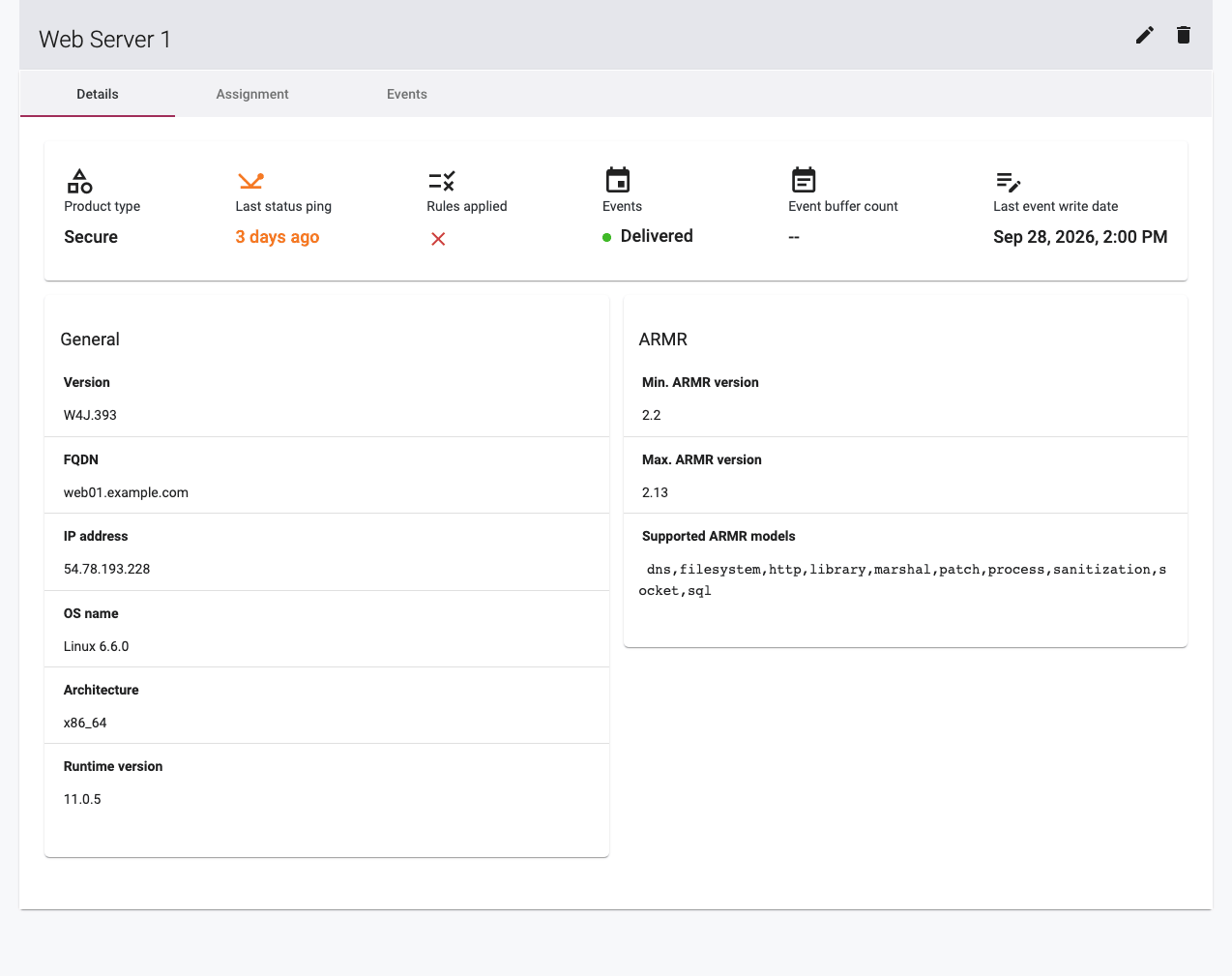Click the IP address 54.78.193.228

[x=106, y=569]
